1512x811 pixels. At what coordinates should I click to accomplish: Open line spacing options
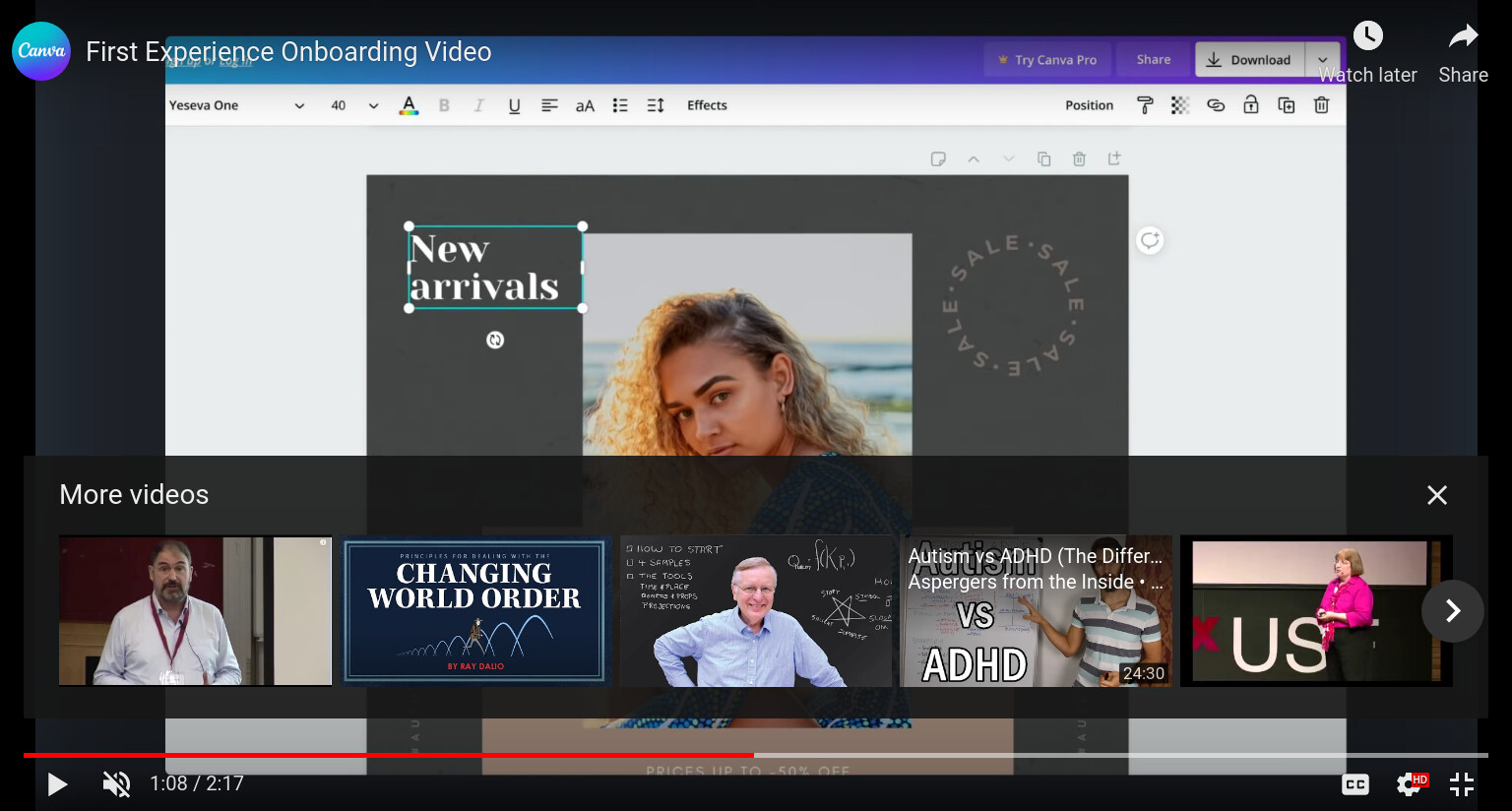click(x=656, y=105)
